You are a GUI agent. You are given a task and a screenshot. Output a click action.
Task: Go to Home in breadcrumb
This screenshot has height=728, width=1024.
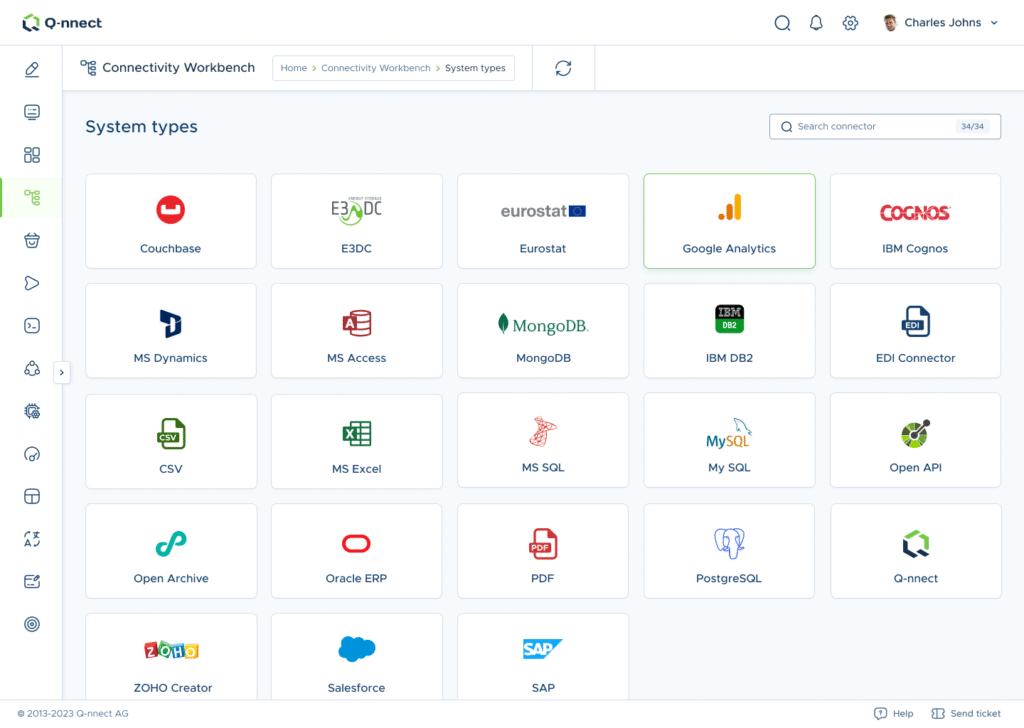(293, 68)
